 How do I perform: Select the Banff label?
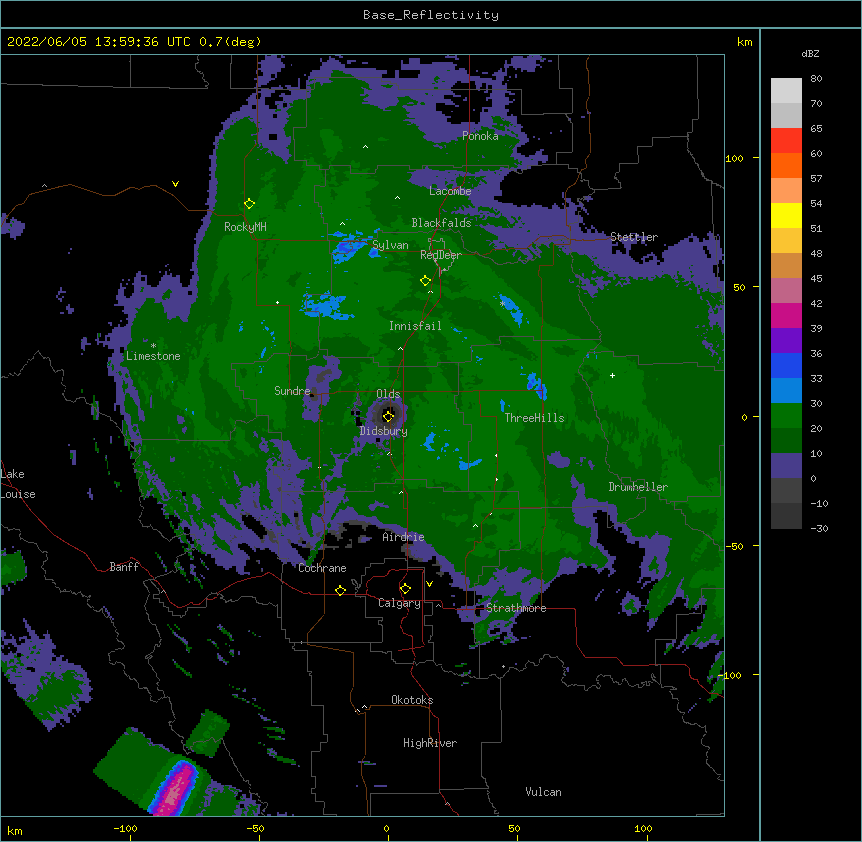click(124, 567)
